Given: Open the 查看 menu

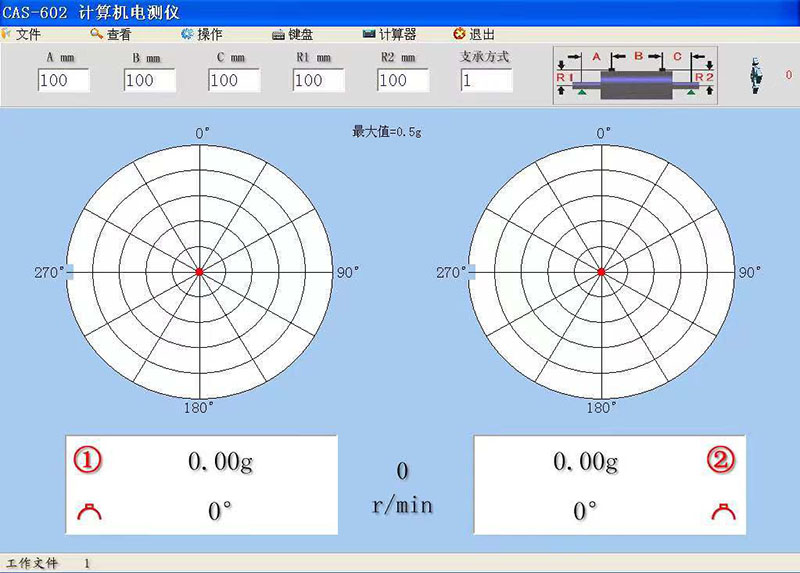Looking at the screenshot, I should (x=119, y=34).
